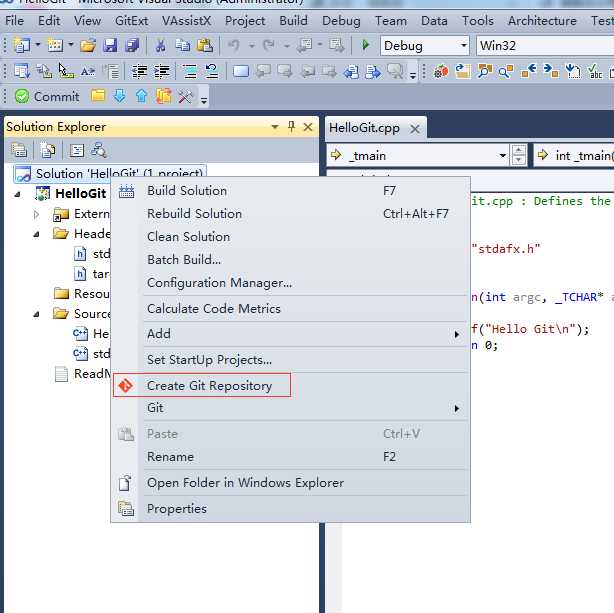This screenshot has width=614, height=613.
Task: Click the New Project icon
Action: [22, 46]
